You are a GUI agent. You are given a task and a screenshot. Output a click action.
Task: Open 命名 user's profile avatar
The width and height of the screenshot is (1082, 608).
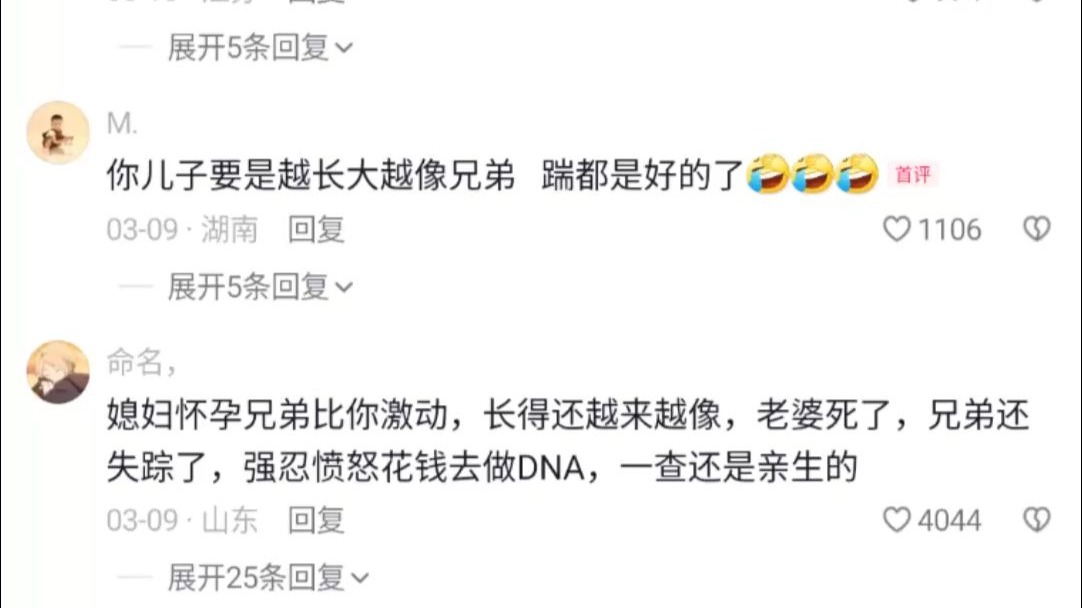tap(58, 372)
